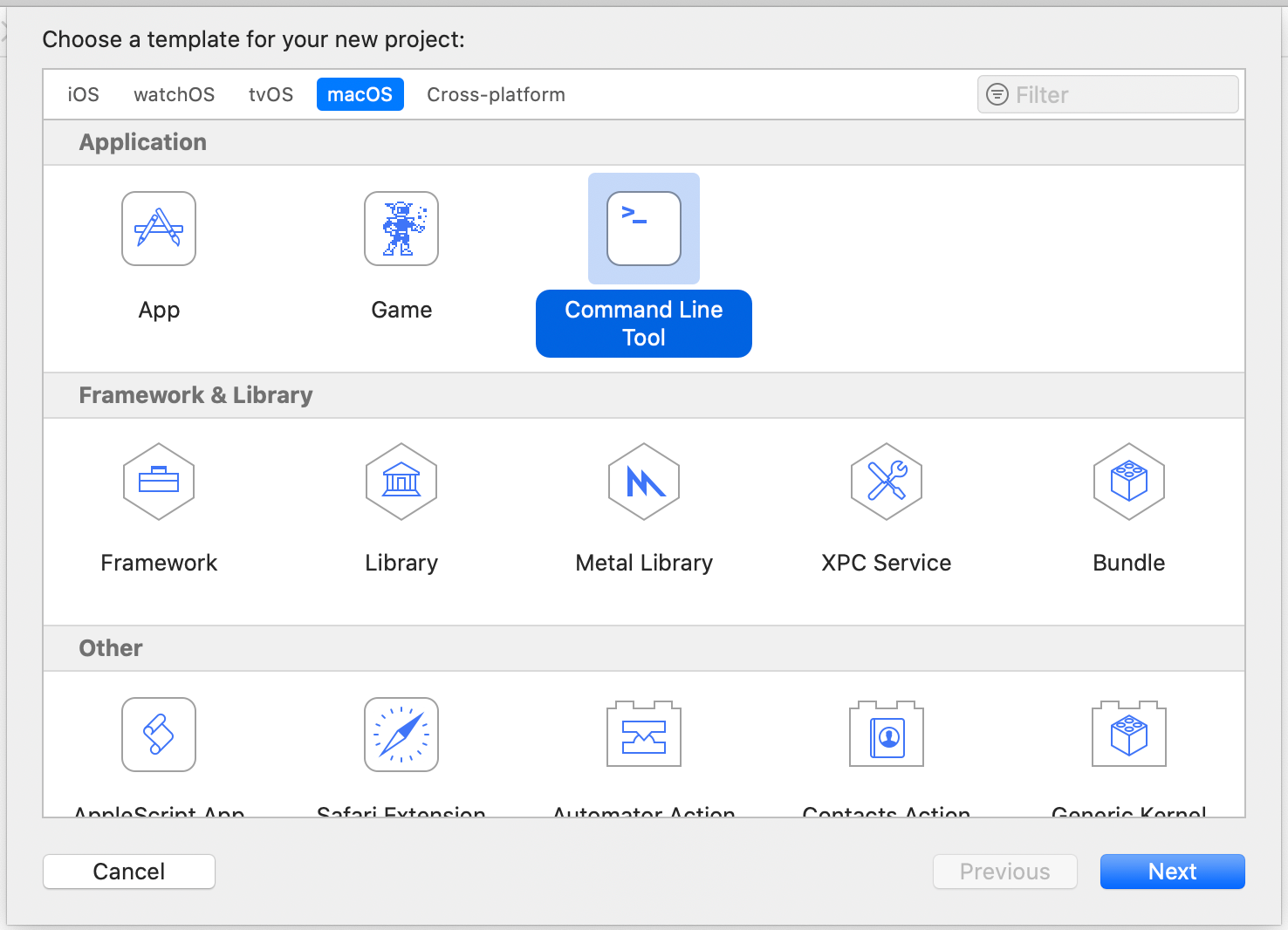Select the Automator Action template icon
Viewport: 1288px width, 930px height.
[644, 735]
